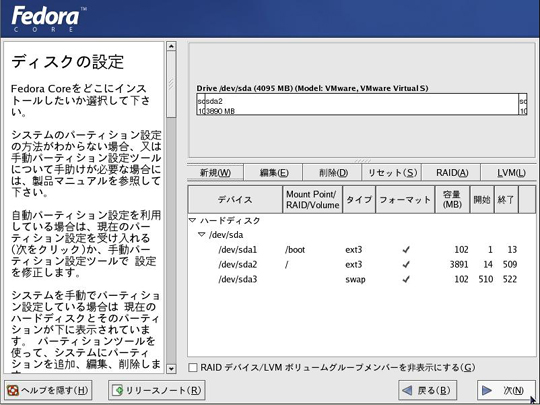Proceed with the 次(N) next button
This screenshot has width=540, height=405.
pos(506,390)
